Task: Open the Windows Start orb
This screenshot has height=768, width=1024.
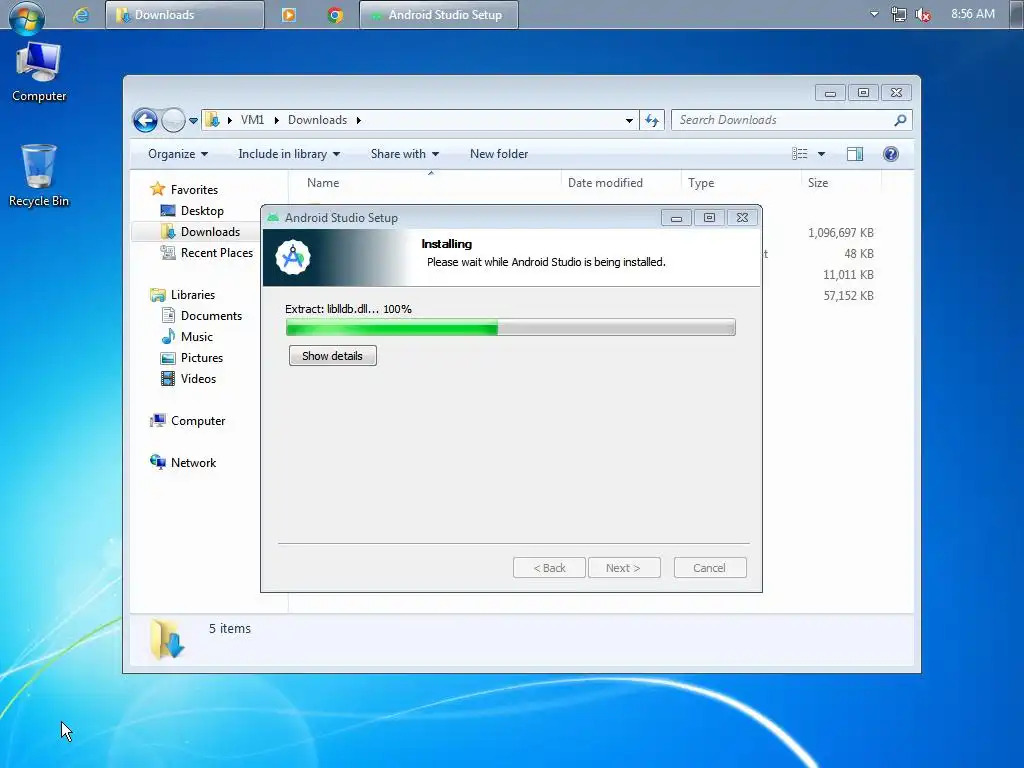Action: 27,16
